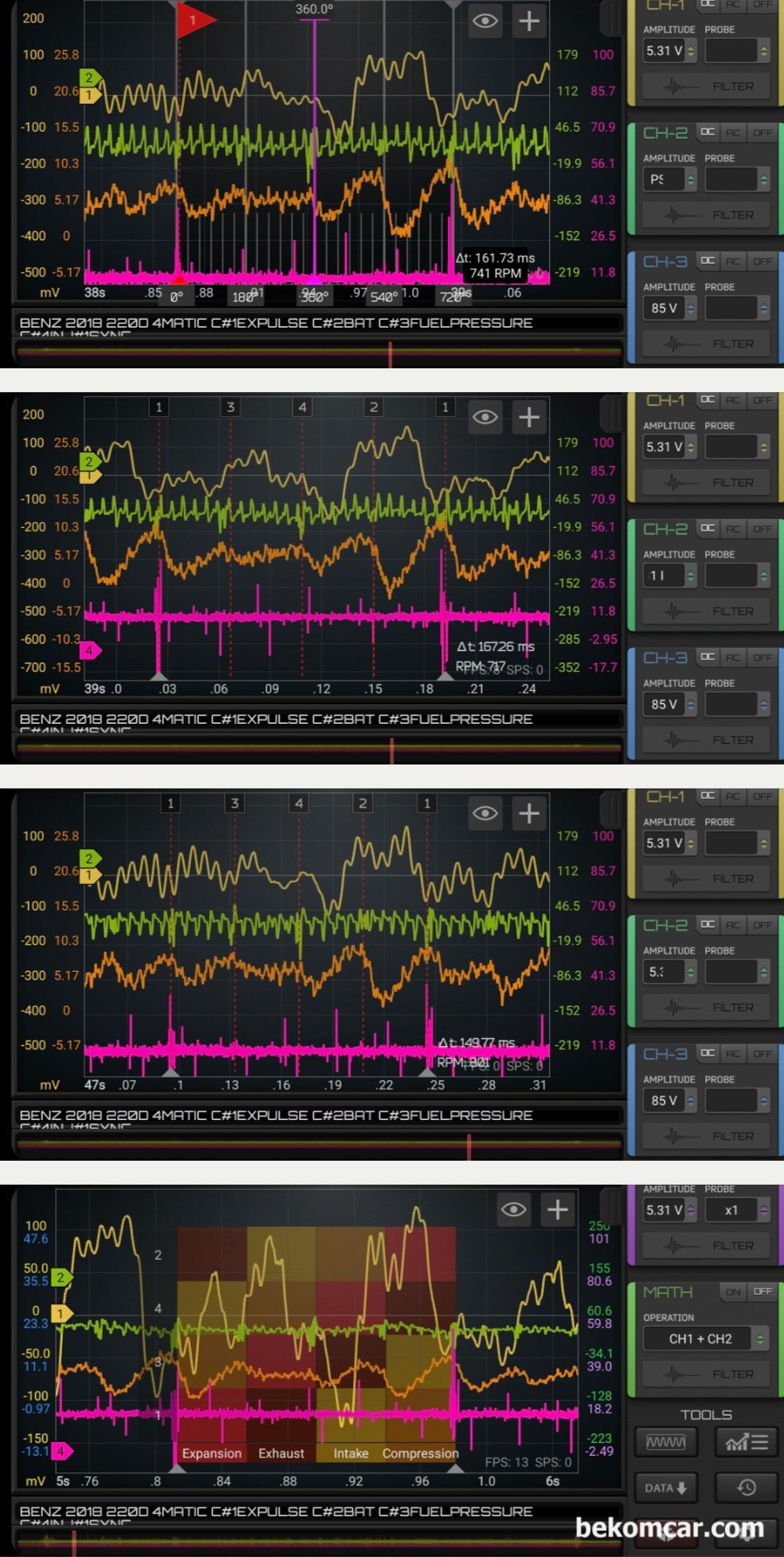Click the plus icon in second capture
Viewport: 784px width, 1557px height.
tap(529, 417)
